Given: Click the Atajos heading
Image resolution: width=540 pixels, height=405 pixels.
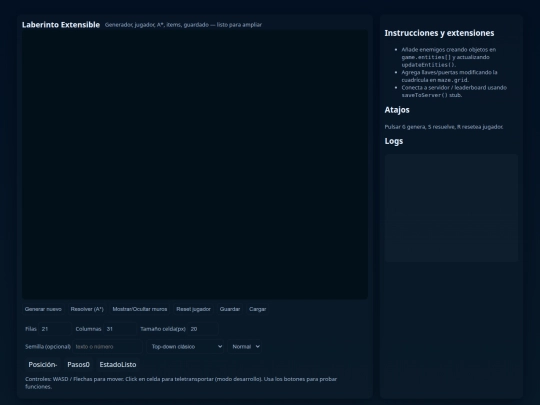Looking at the screenshot, I should pos(397,110).
